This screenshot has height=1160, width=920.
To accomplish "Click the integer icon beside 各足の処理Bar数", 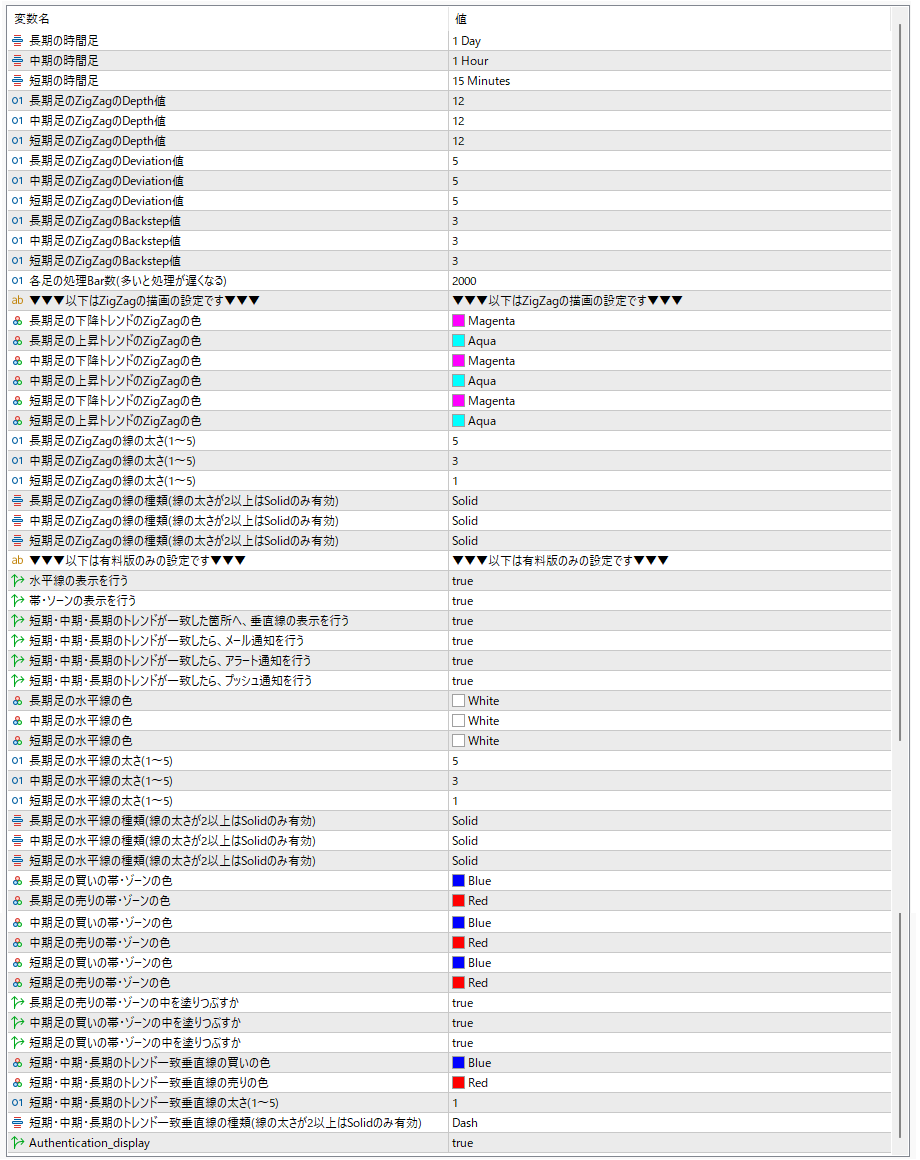I will [x=18, y=280].
